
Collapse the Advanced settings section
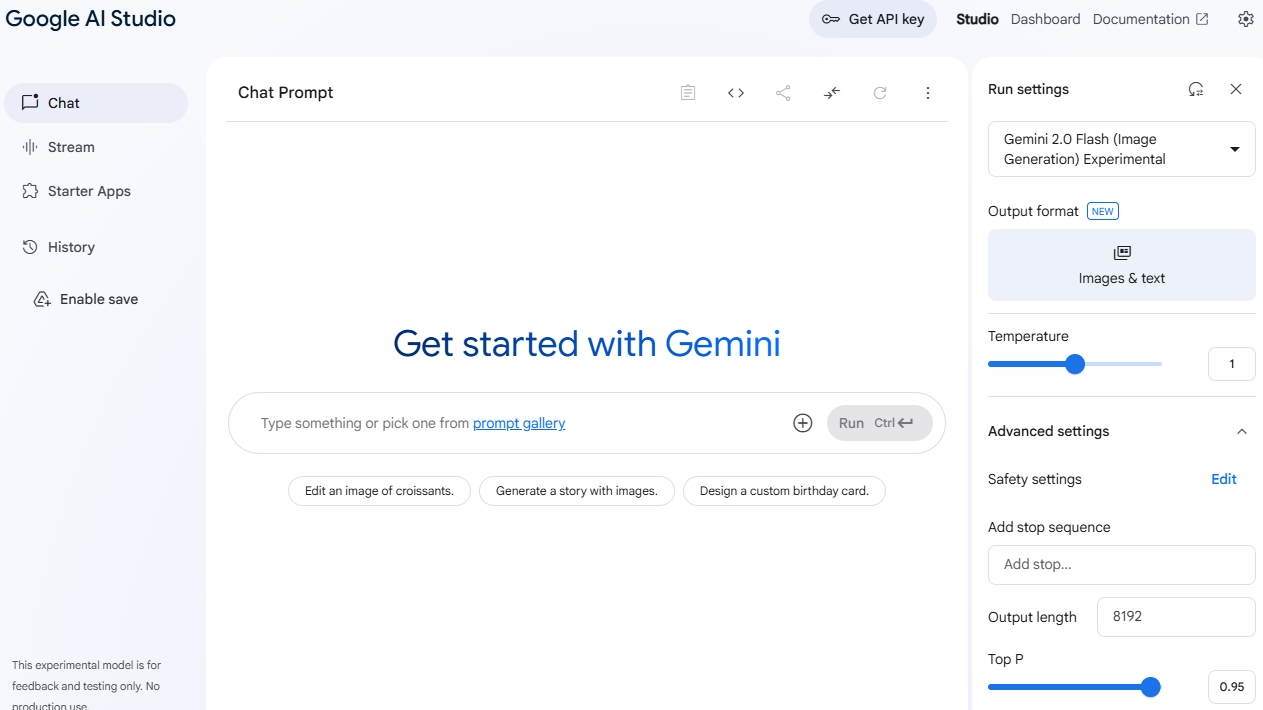point(1242,431)
